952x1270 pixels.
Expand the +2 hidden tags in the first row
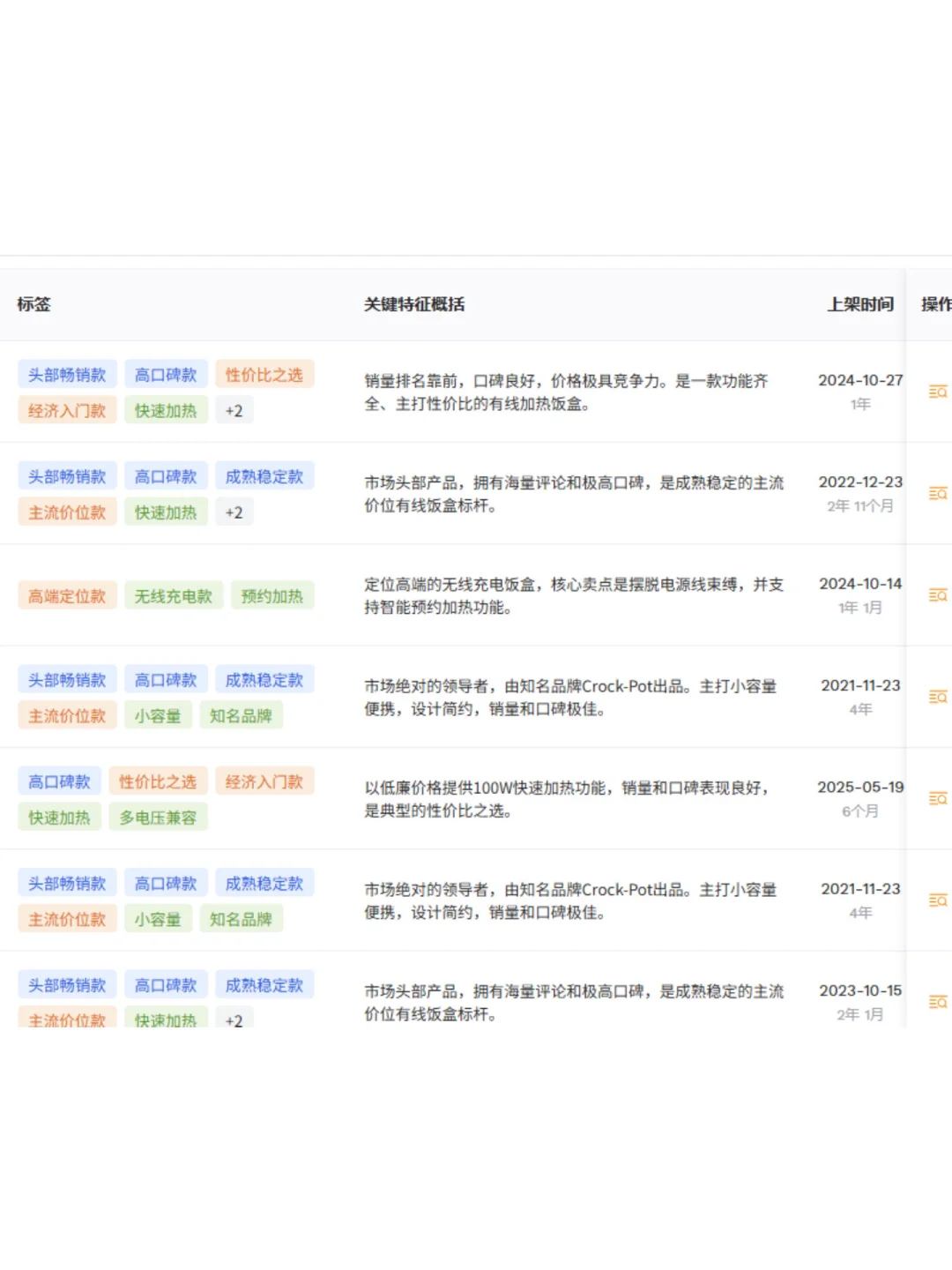click(234, 409)
